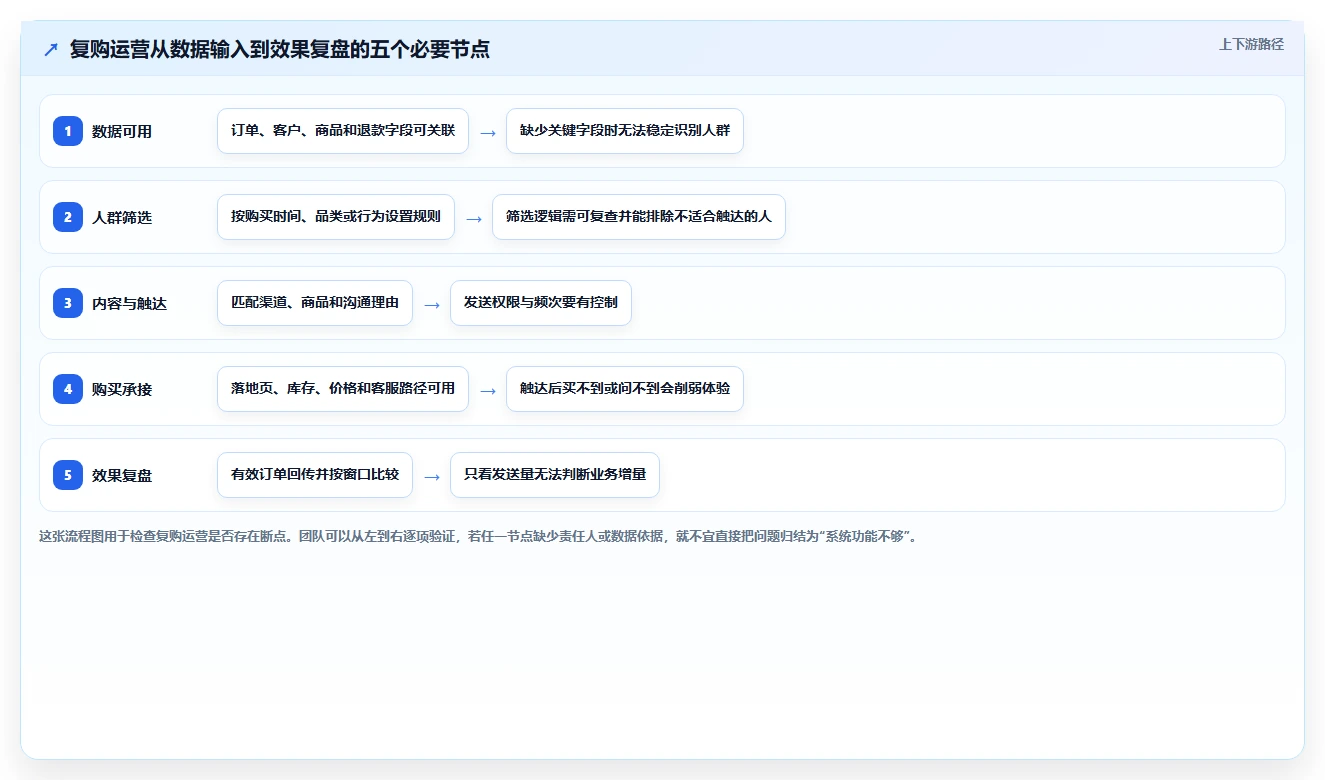Viewport: 1325px width, 780px height.
Task: Click the arrow in the 数据可用 row
Action: pos(488,132)
